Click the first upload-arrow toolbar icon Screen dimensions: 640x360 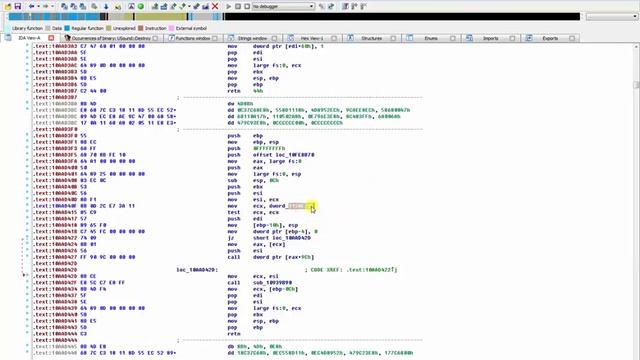[x=155, y=6]
